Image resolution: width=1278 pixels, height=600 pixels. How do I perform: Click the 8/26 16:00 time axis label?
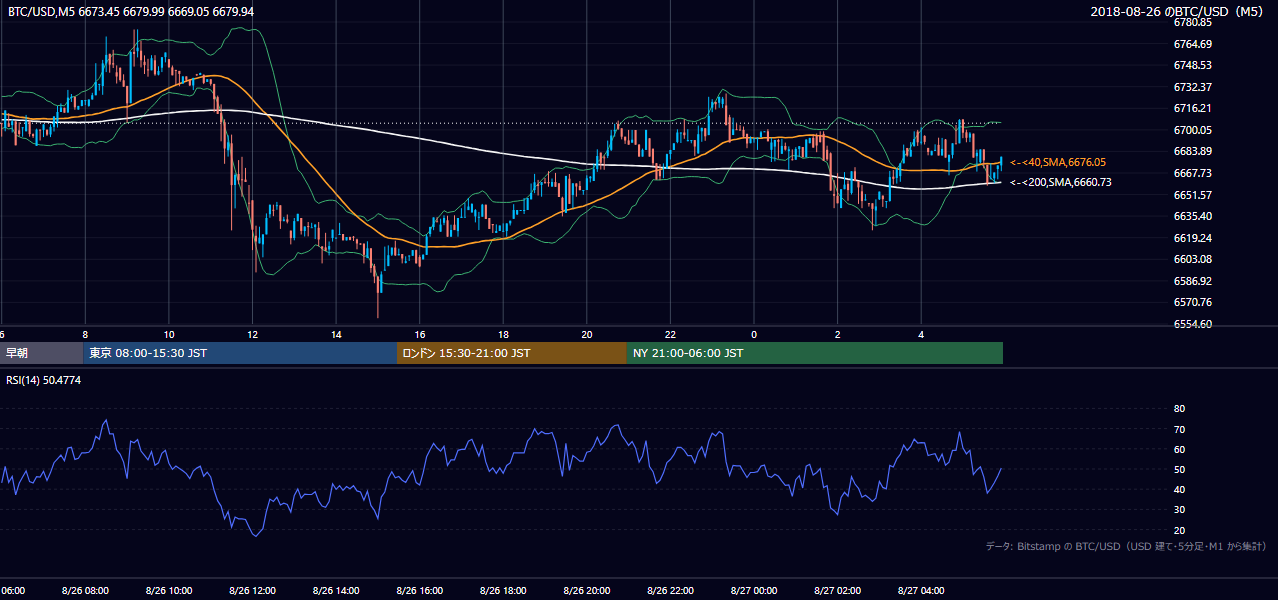pyautogui.click(x=418, y=590)
